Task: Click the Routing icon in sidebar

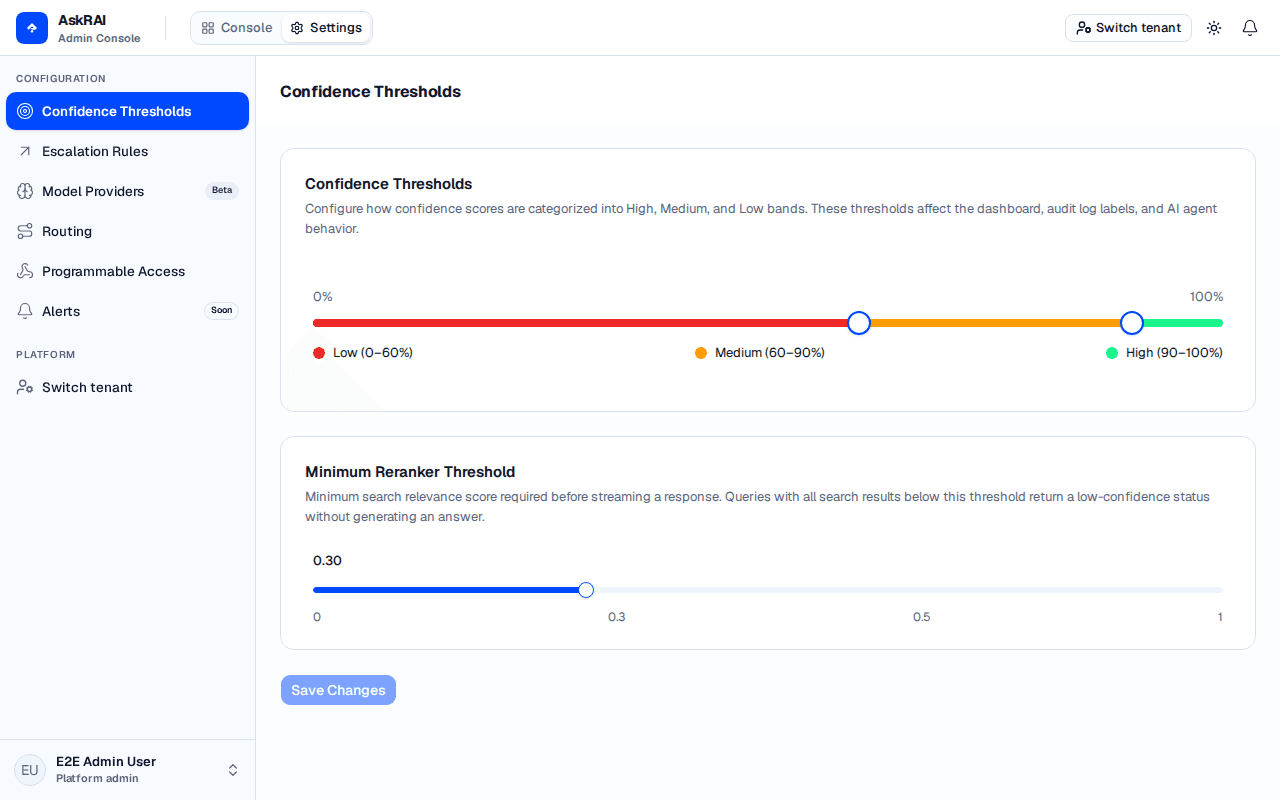Action: [x=25, y=231]
